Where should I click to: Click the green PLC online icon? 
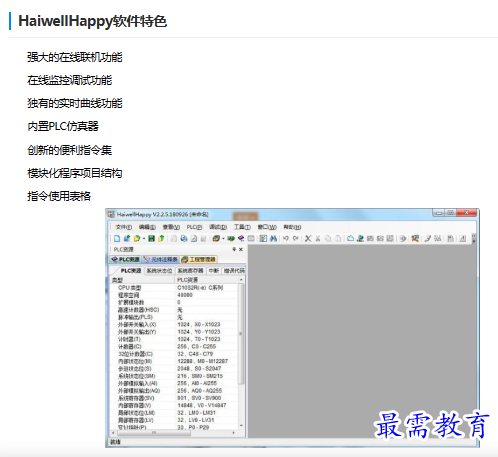[x=231, y=238]
